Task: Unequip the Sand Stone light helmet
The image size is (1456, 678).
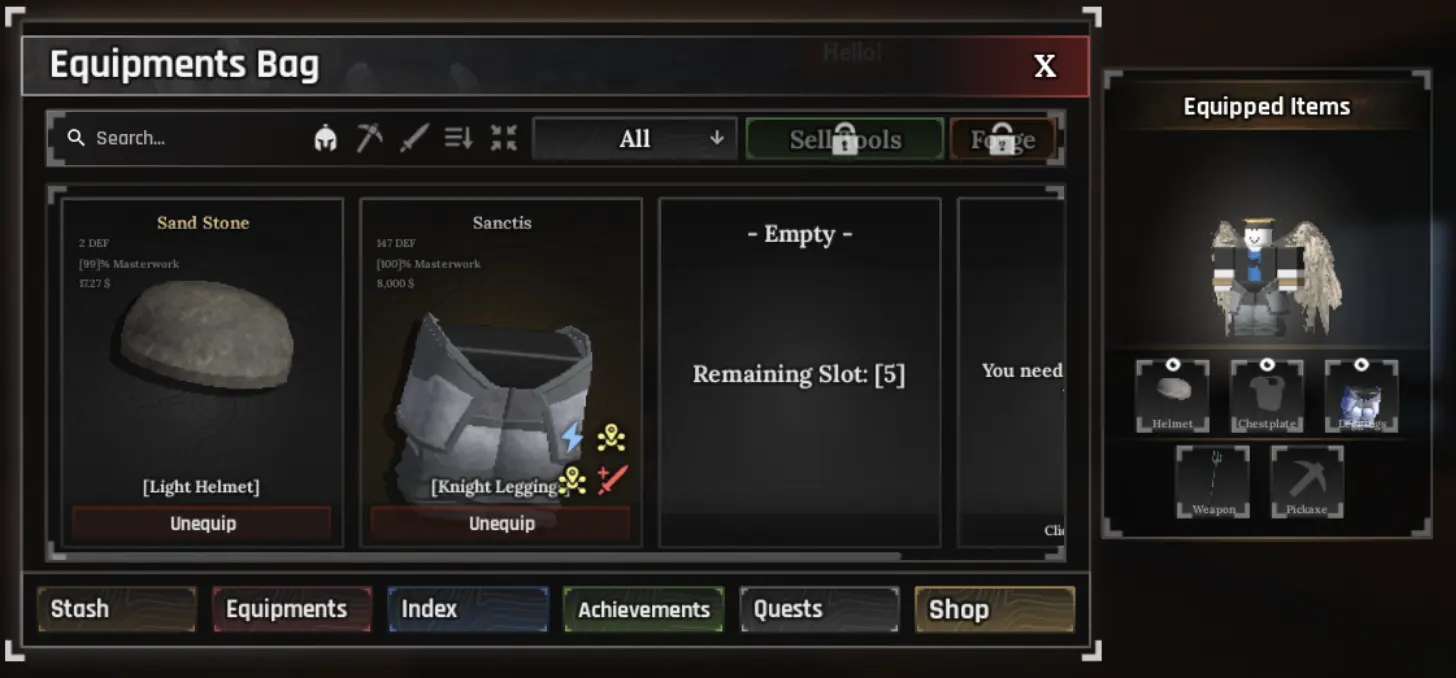Action: 202,524
